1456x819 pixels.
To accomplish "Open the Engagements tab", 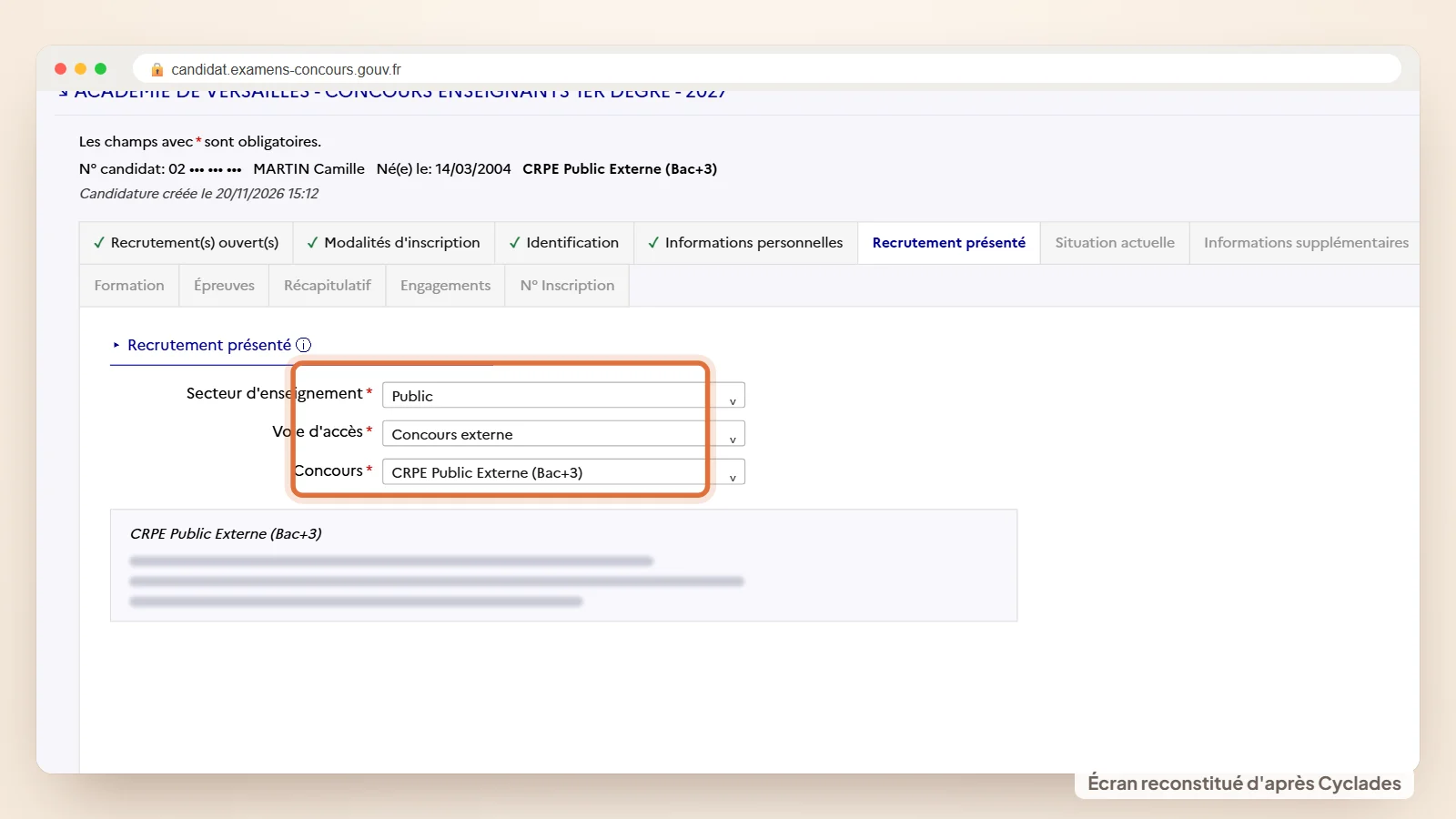I will [446, 286].
